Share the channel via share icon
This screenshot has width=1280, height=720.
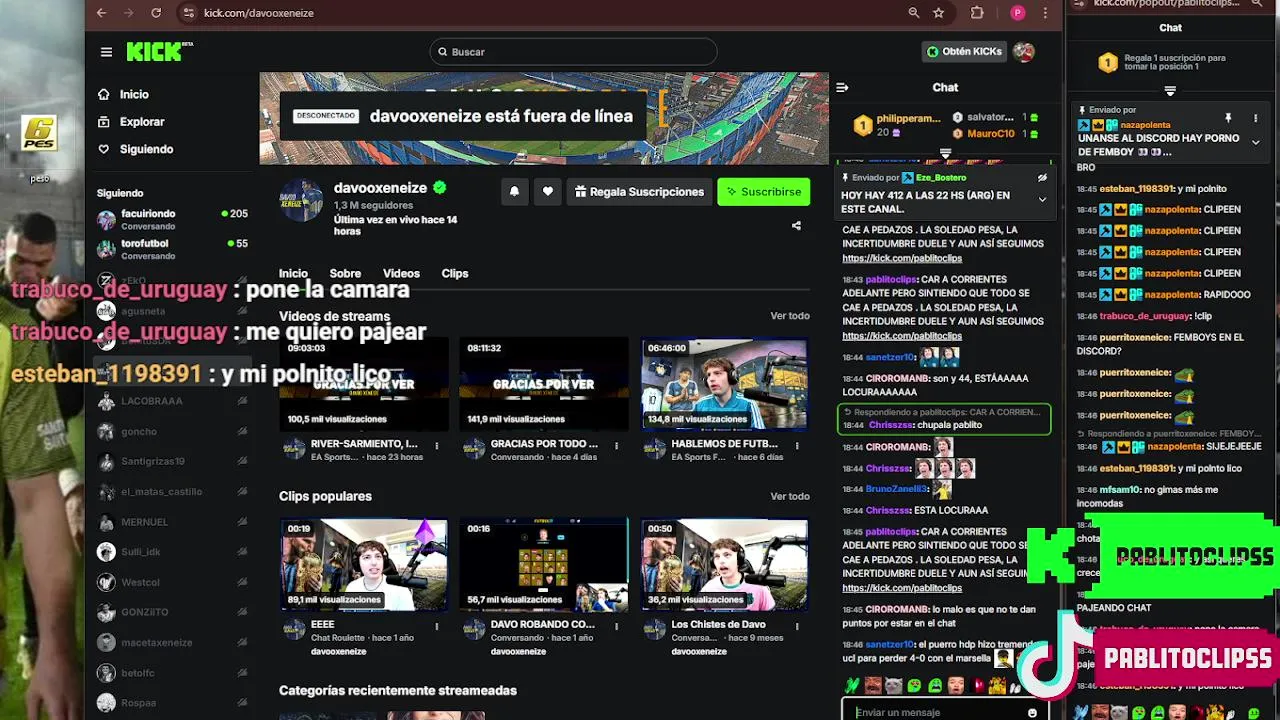796,226
